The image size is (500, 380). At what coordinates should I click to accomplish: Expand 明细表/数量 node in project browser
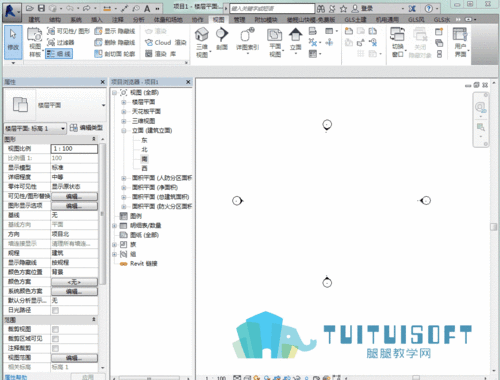click(114, 226)
